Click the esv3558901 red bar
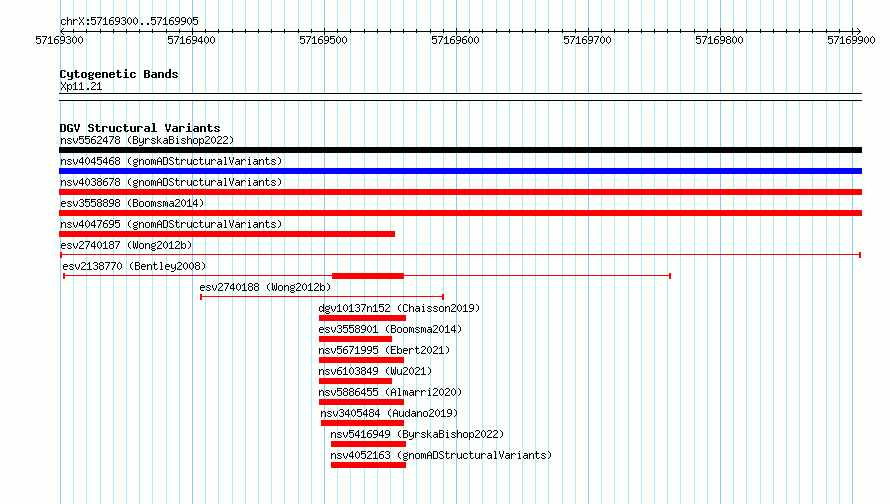 (355, 339)
